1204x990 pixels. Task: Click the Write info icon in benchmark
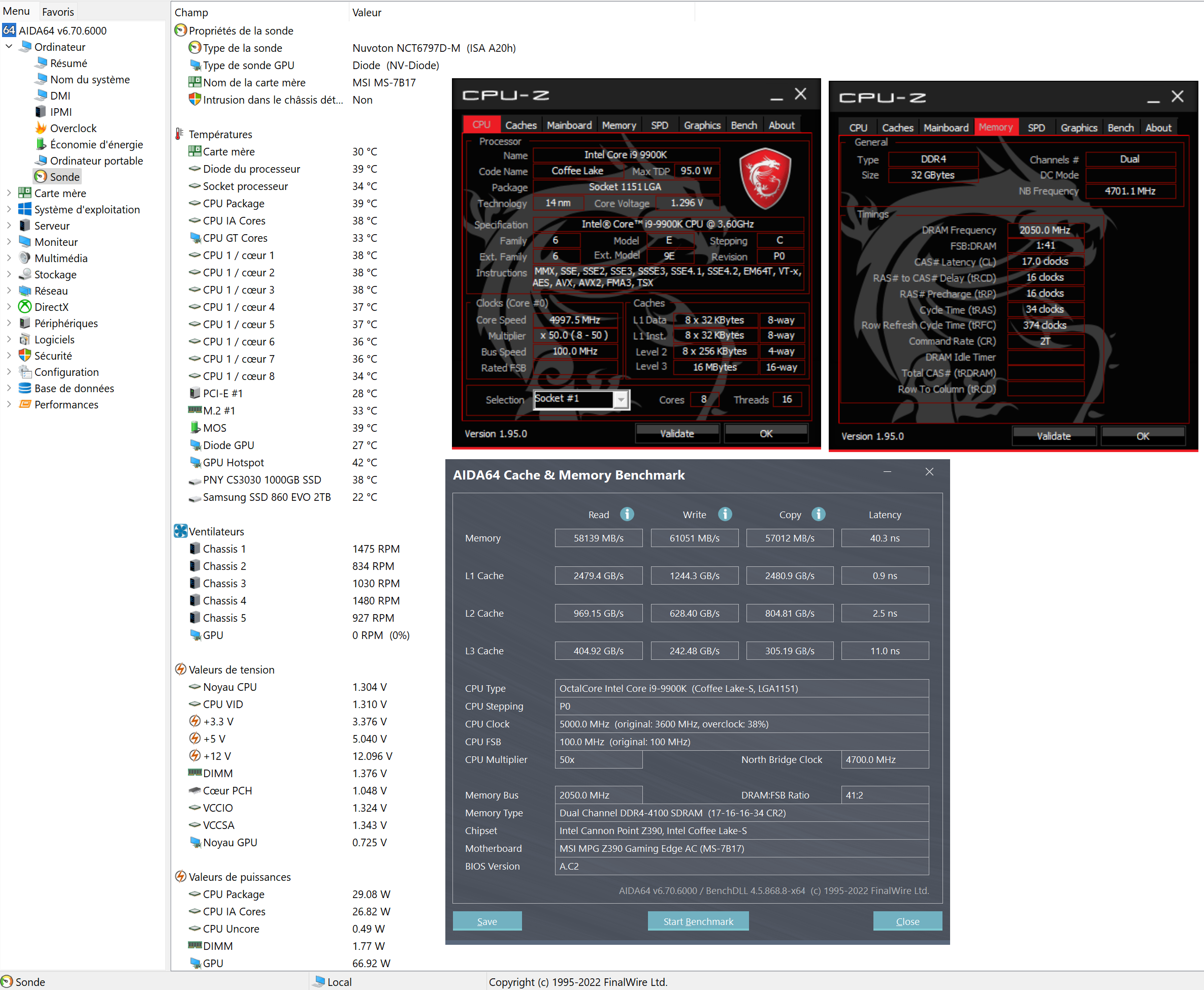tap(725, 514)
